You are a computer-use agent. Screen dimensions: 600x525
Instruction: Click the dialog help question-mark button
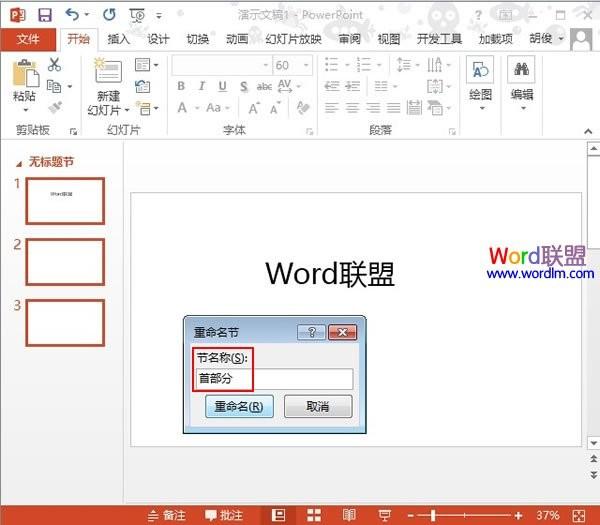311,332
